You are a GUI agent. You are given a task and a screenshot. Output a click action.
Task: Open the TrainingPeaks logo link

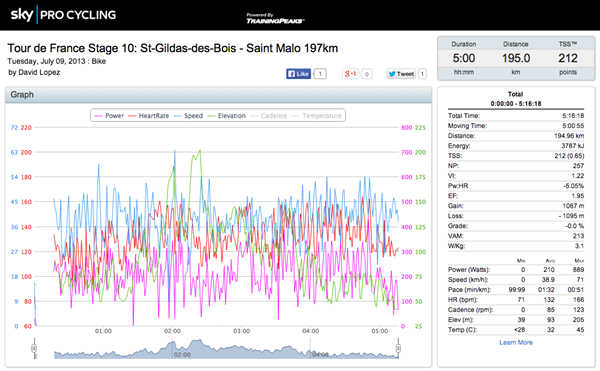point(275,18)
